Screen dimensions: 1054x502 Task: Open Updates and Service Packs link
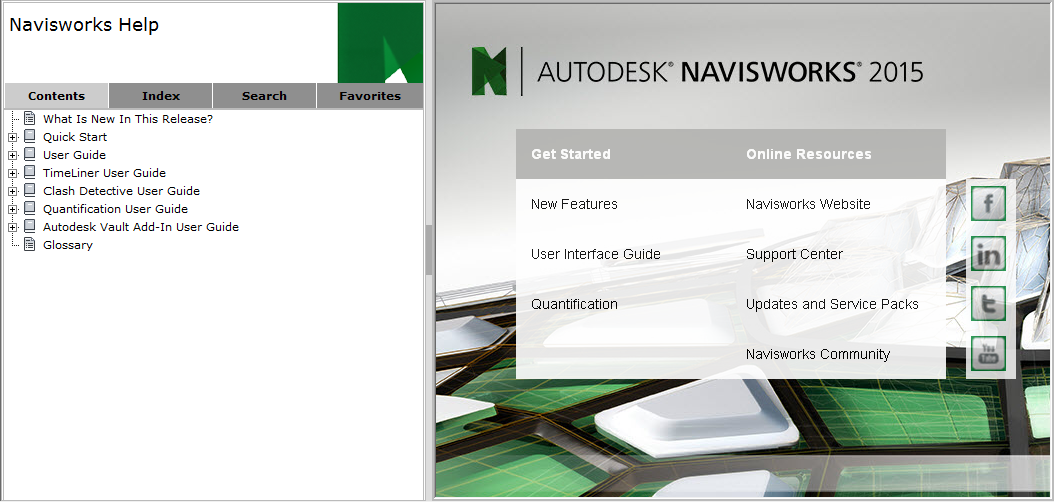(x=832, y=304)
